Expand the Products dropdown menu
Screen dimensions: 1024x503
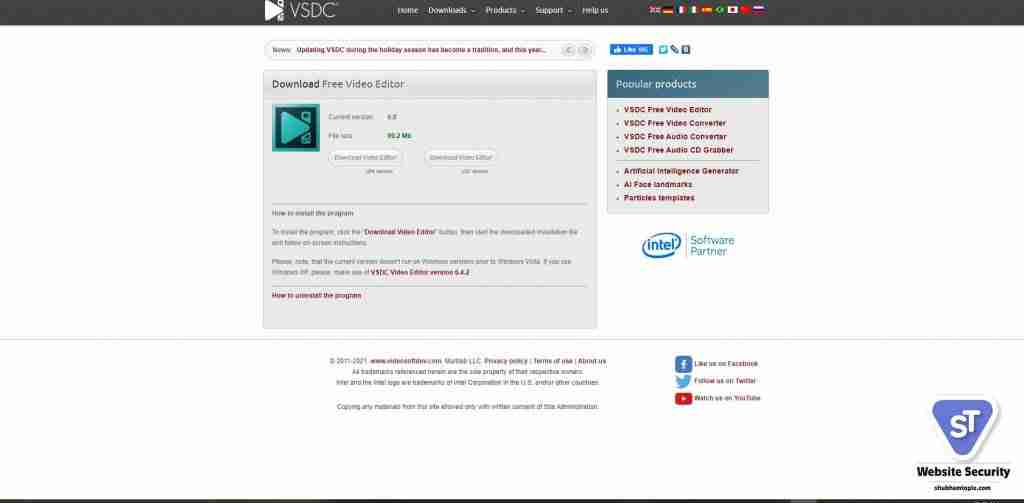[505, 10]
